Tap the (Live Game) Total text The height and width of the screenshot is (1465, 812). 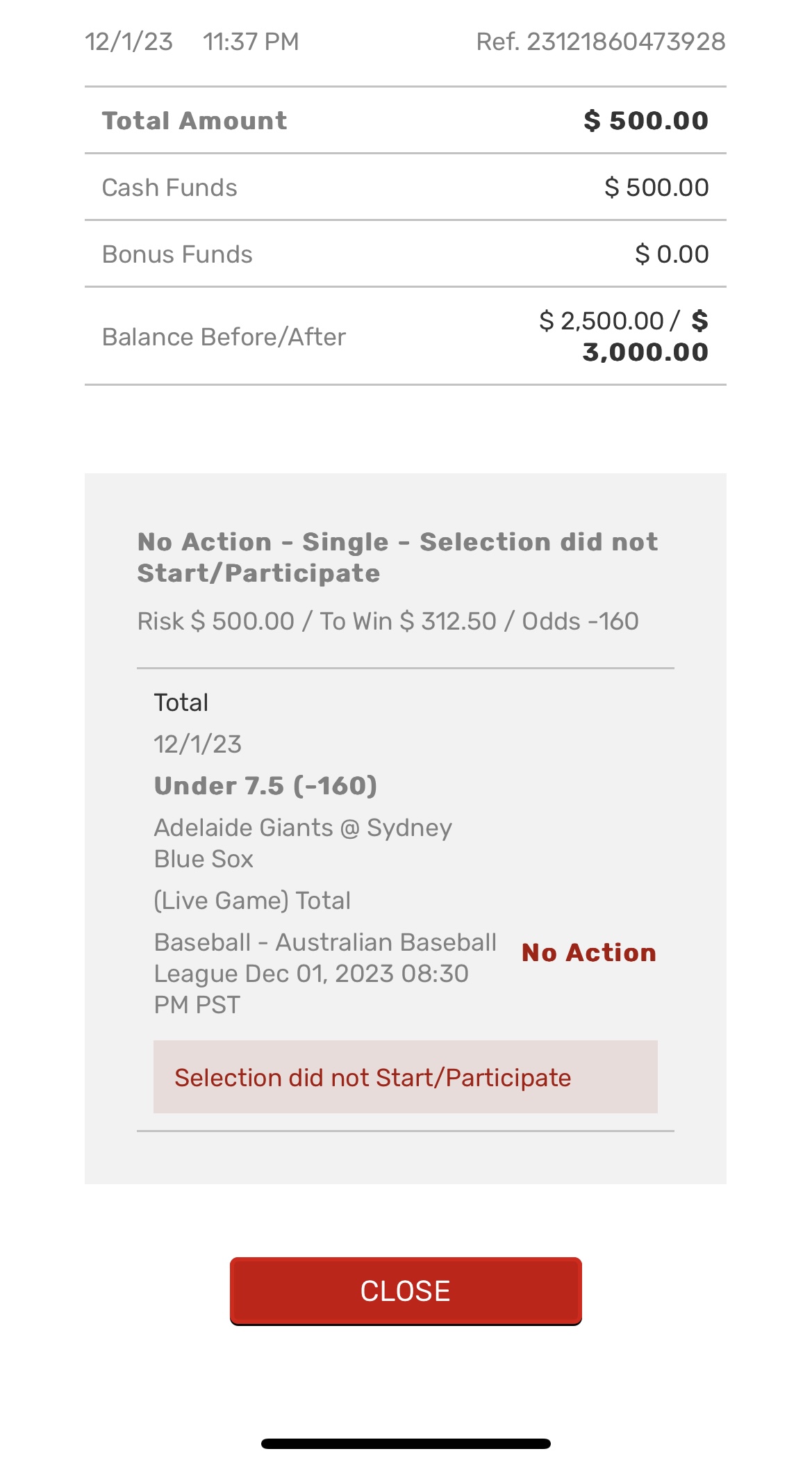pyautogui.click(x=252, y=901)
